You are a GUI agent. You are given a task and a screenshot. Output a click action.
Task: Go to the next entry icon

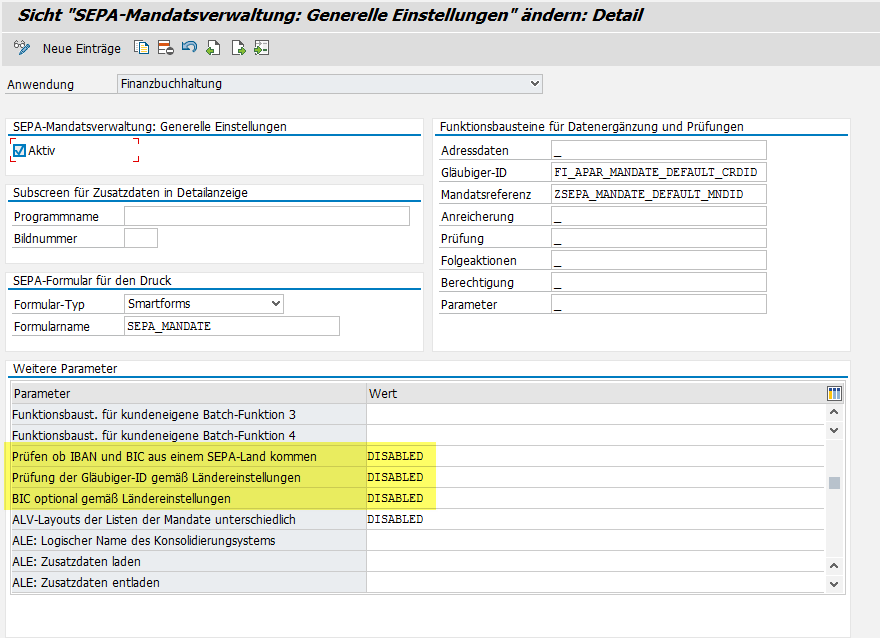point(238,48)
